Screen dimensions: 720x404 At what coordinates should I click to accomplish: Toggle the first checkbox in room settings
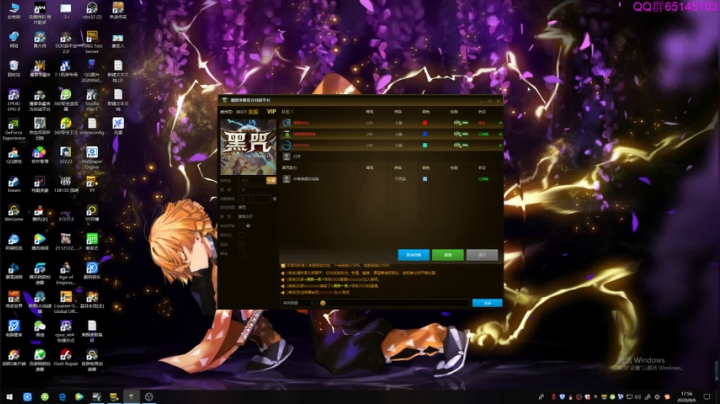coord(242,226)
